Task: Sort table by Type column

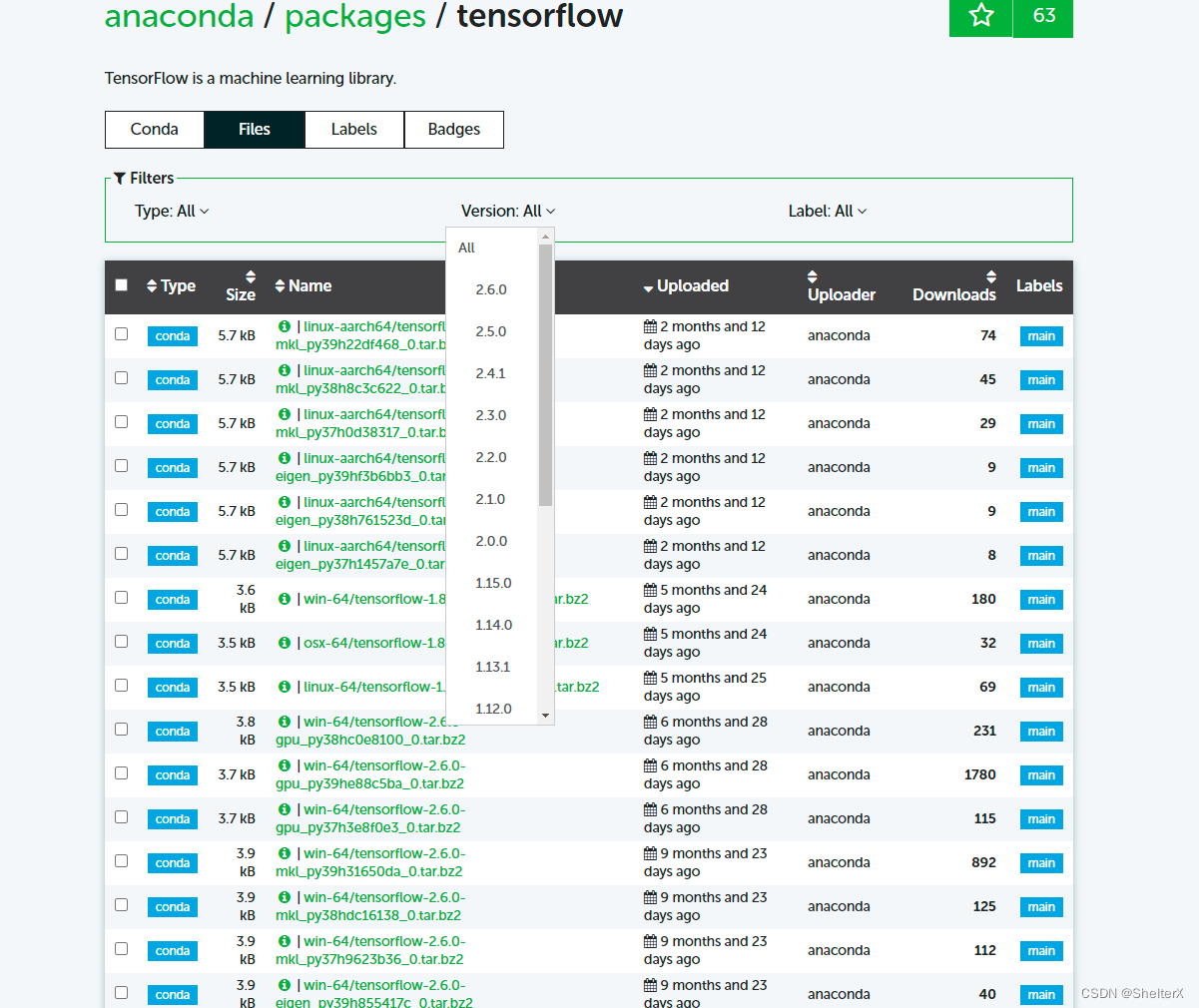Action: click(x=171, y=285)
